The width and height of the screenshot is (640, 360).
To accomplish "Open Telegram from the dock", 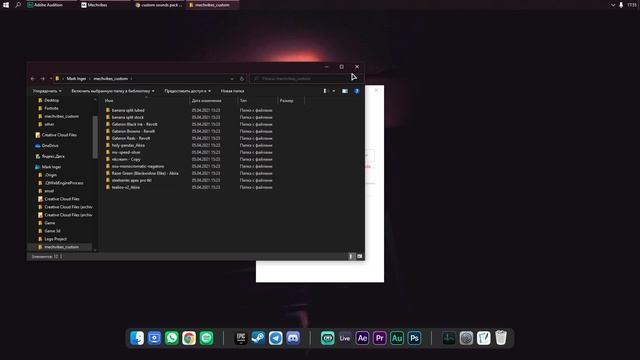I will tap(276, 338).
